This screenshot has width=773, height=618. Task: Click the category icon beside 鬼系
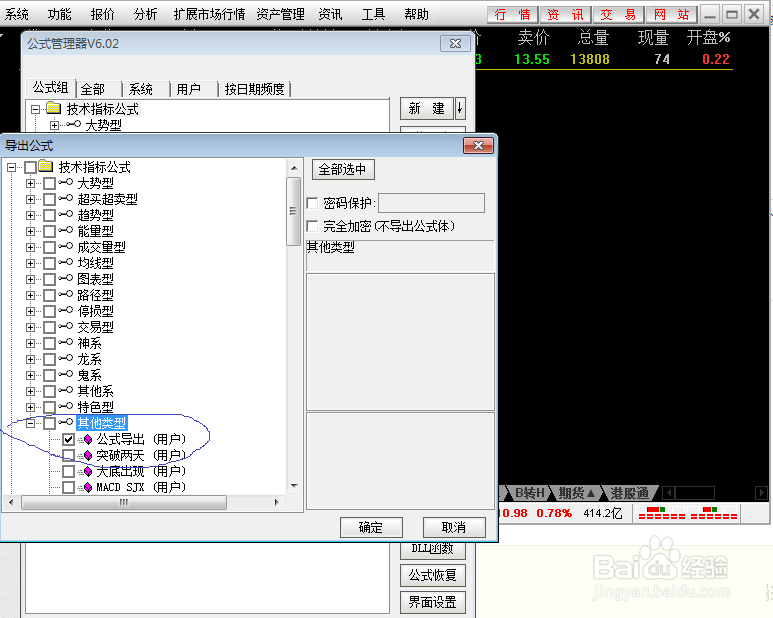(x=66, y=375)
